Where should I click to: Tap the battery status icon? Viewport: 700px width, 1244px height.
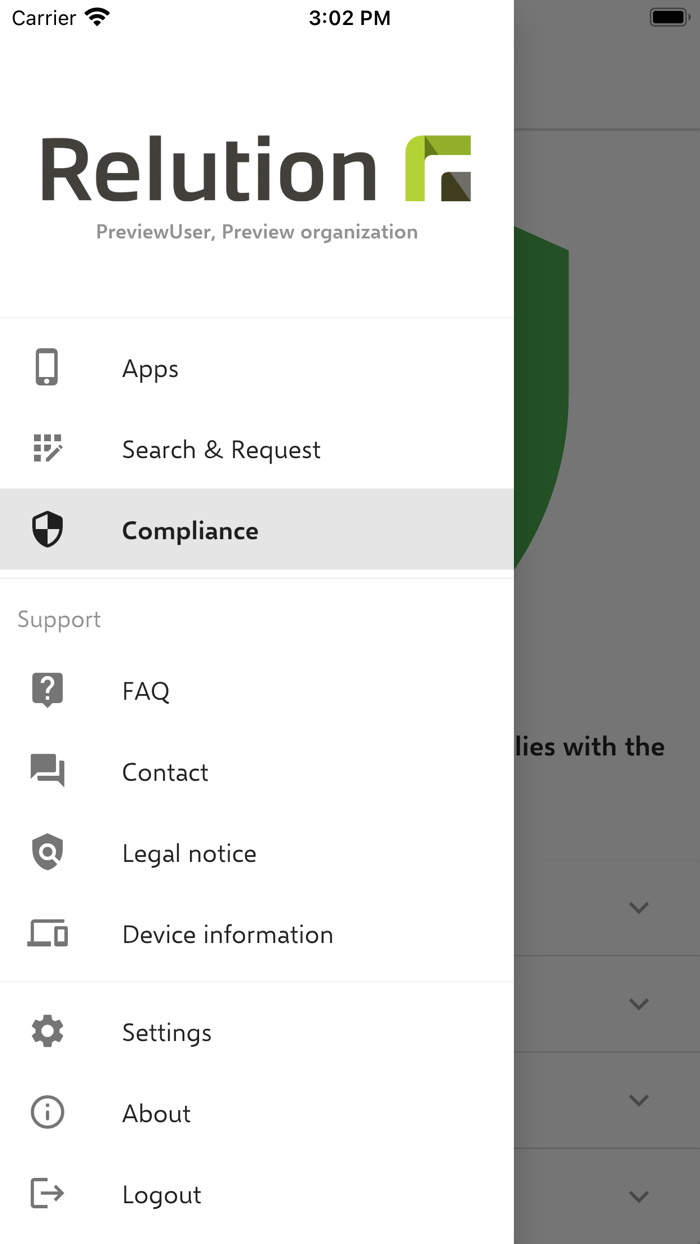click(x=669, y=17)
